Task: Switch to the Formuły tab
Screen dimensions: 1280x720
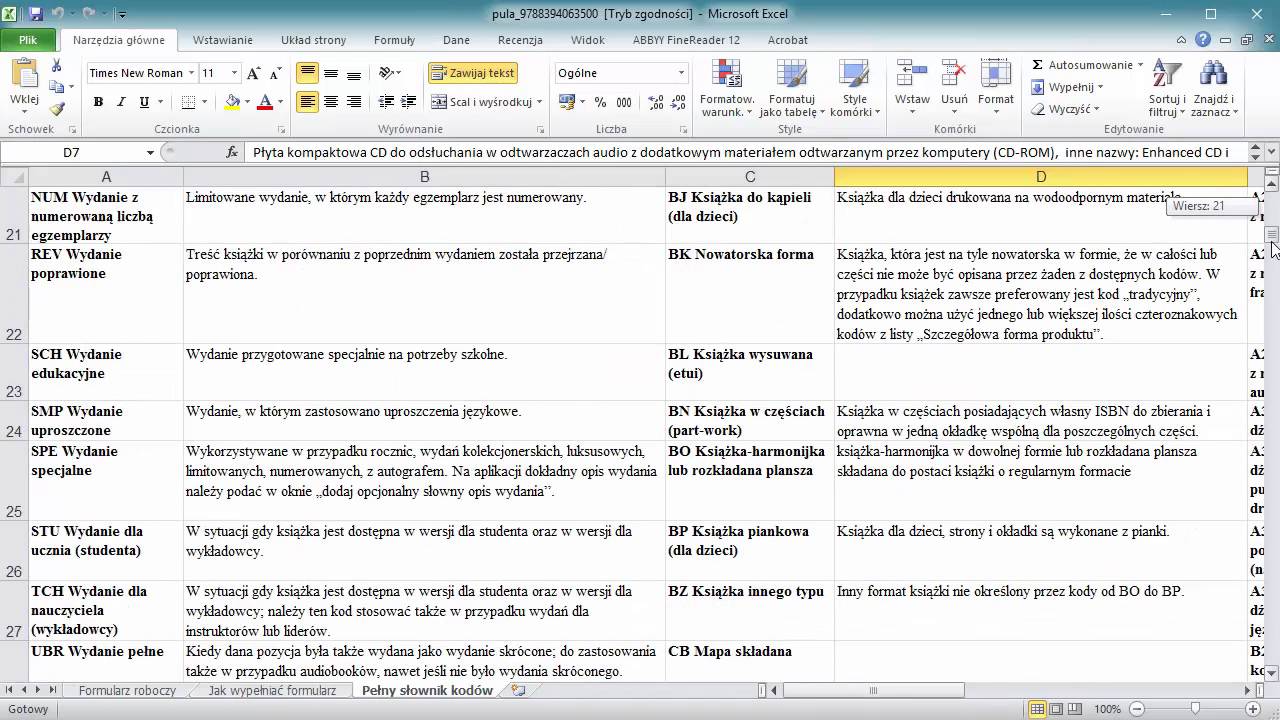Action: 394,40
